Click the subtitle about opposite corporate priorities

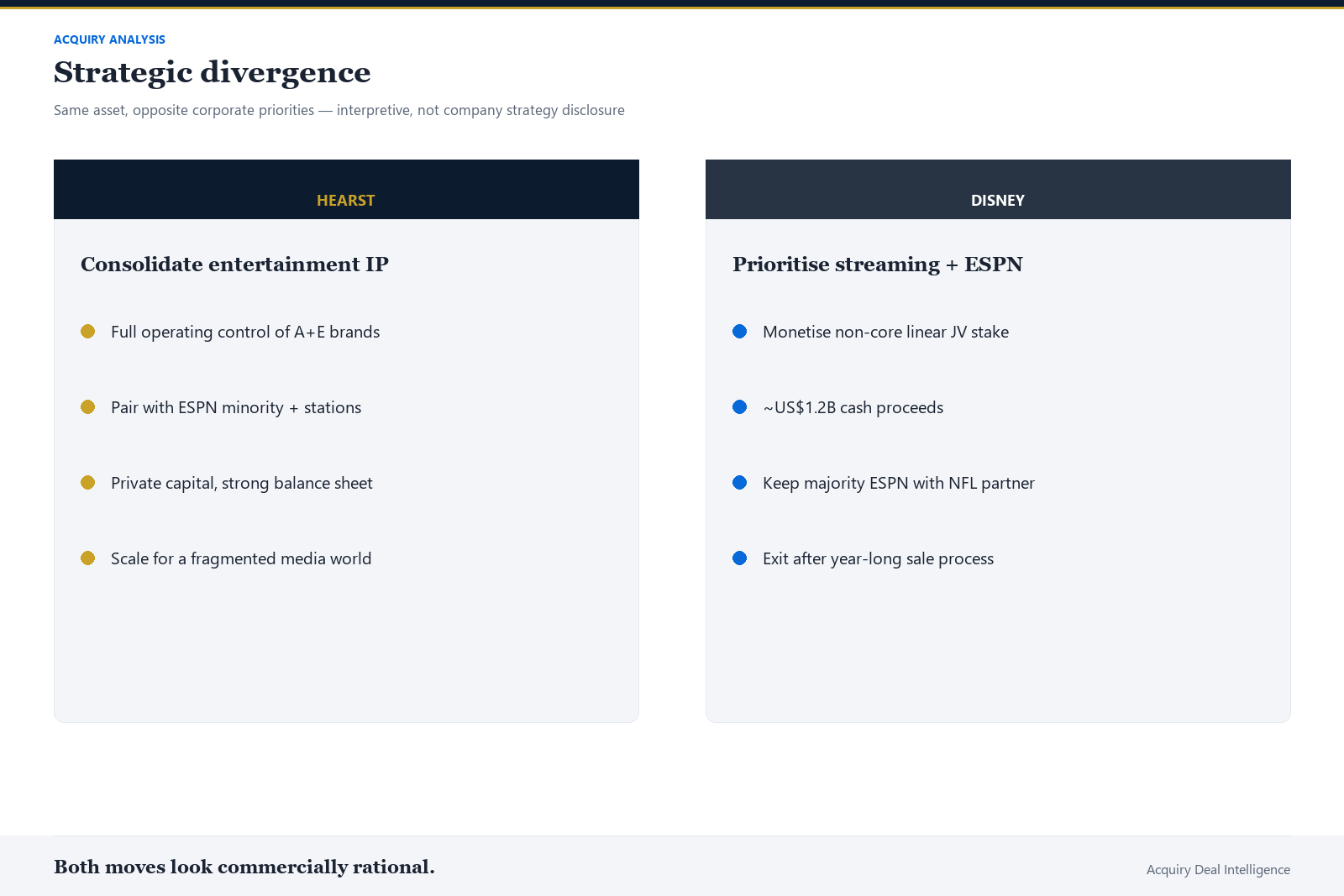click(x=339, y=110)
